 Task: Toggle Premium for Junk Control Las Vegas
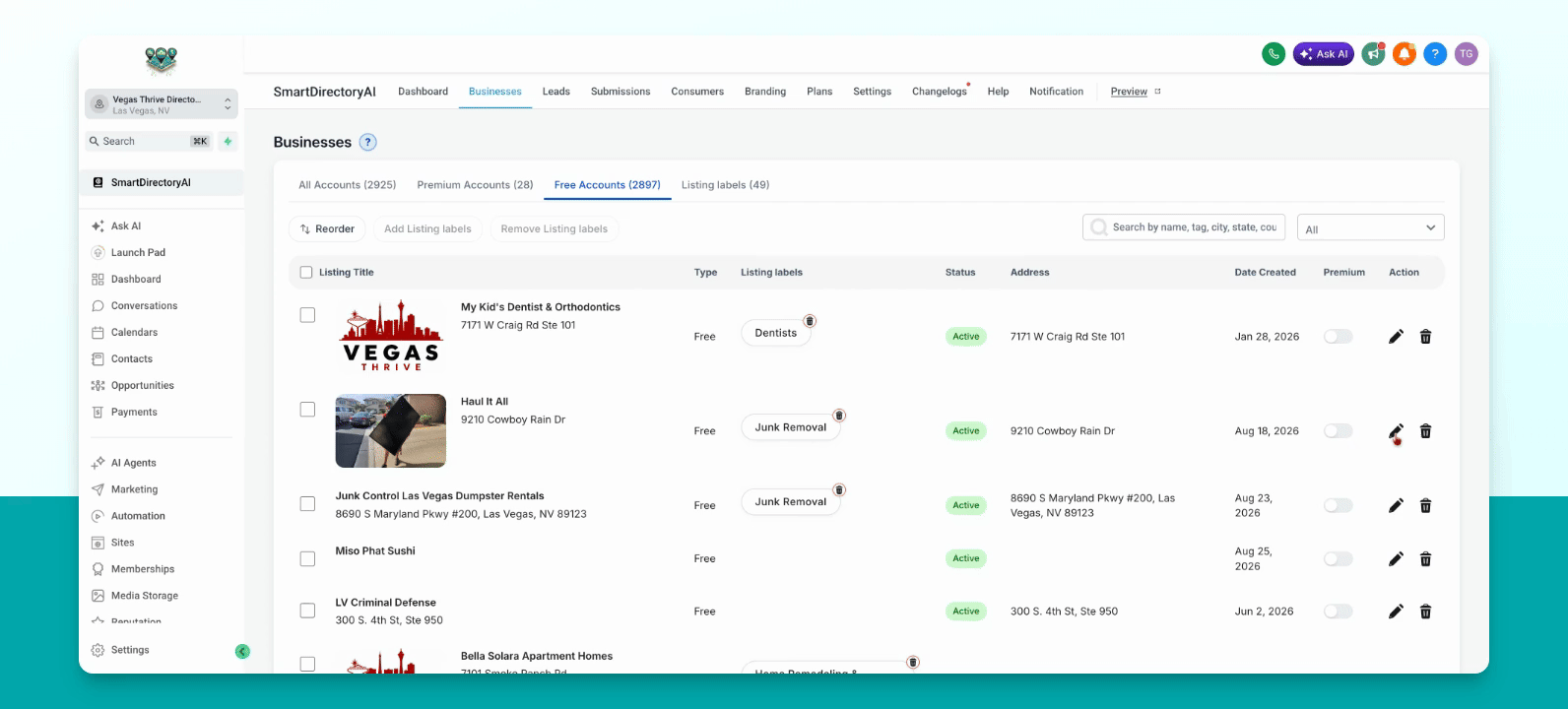click(x=1338, y=506)
